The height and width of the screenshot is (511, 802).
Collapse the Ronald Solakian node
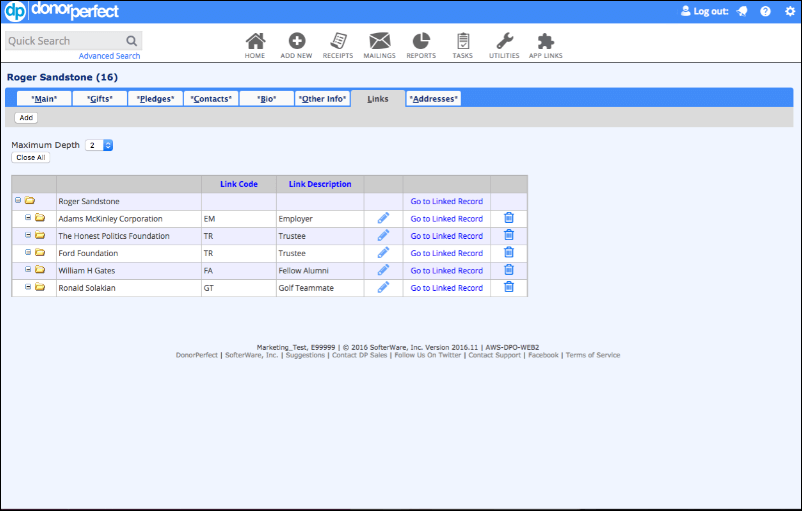tap(28, 287)
